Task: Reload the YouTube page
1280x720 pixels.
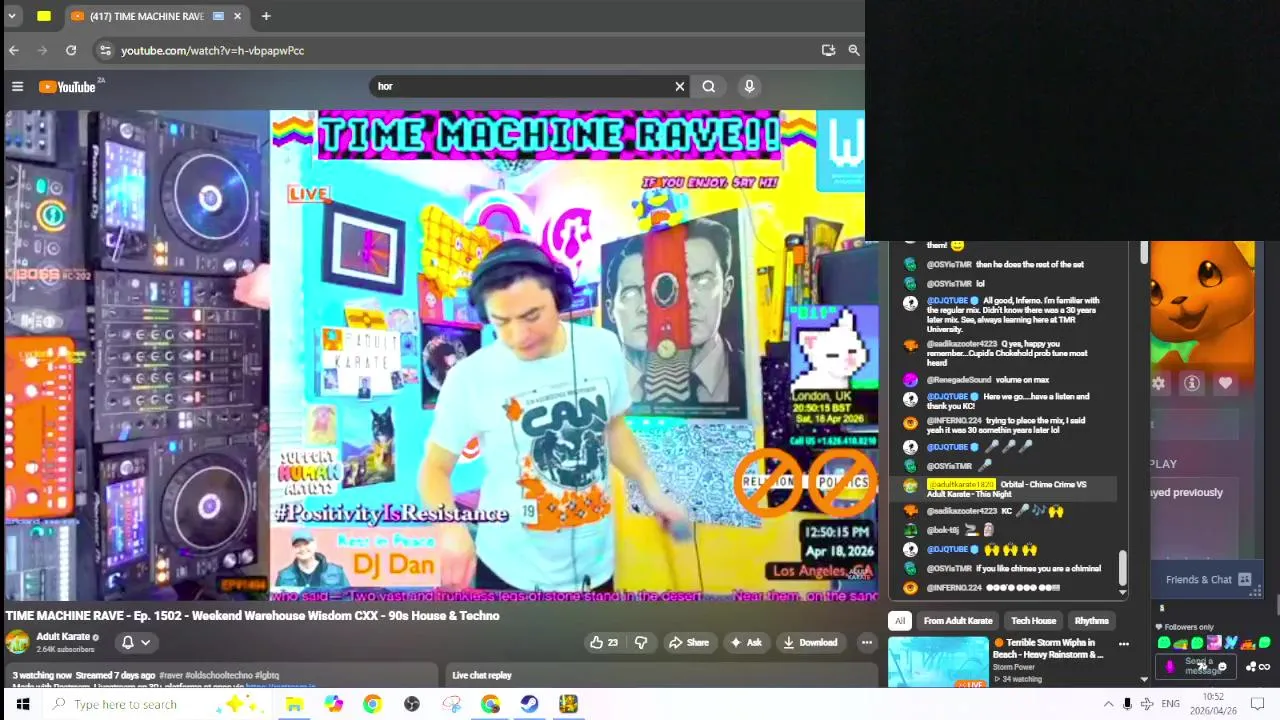Action: [71, 50]
